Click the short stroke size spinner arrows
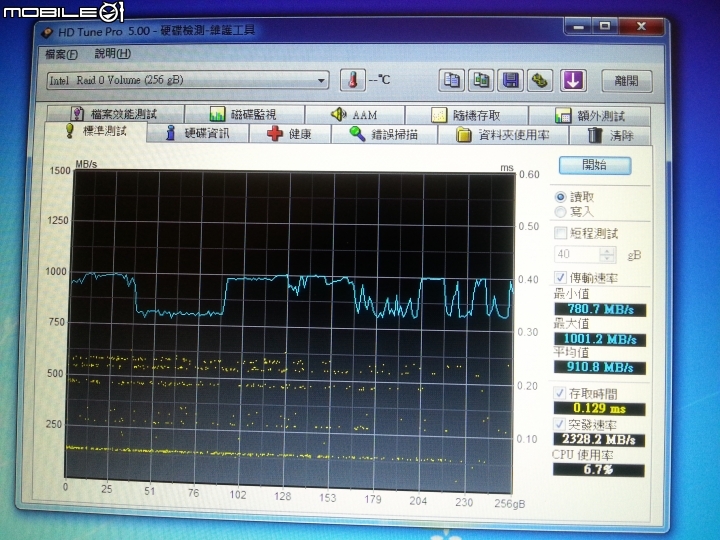720x540 pixels. [x=607, y=254]
